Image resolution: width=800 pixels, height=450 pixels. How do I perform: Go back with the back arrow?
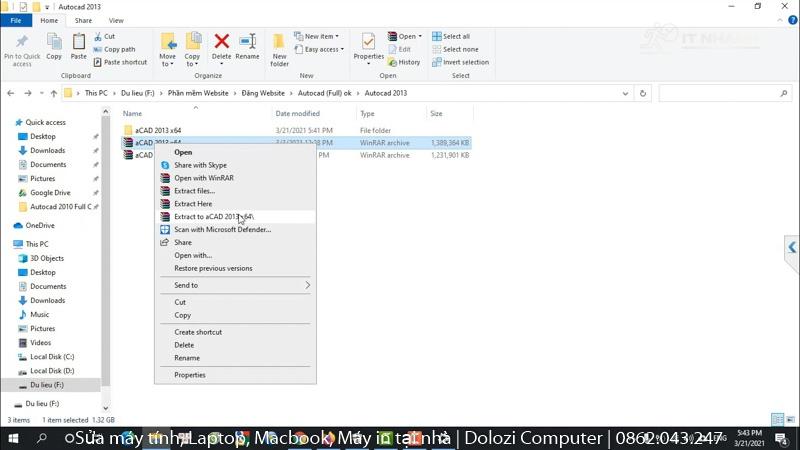tap(11, 93)
